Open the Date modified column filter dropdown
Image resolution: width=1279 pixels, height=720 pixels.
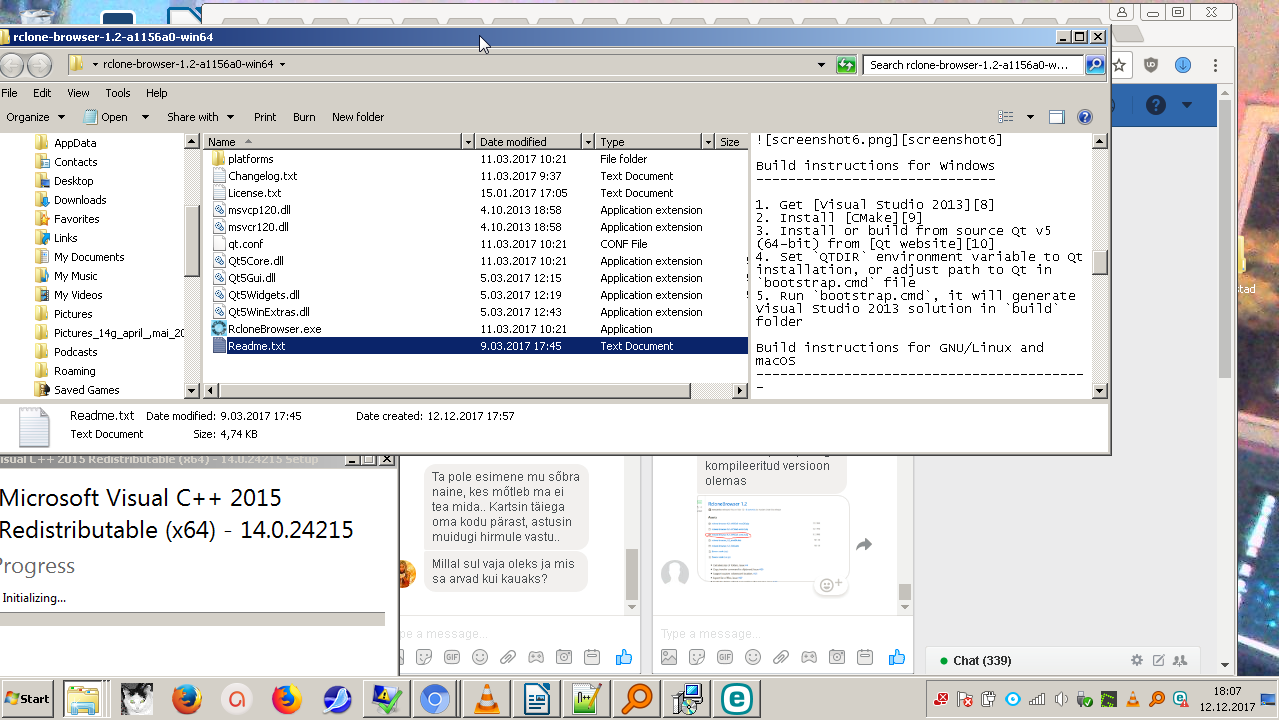[x=589, y=142]
